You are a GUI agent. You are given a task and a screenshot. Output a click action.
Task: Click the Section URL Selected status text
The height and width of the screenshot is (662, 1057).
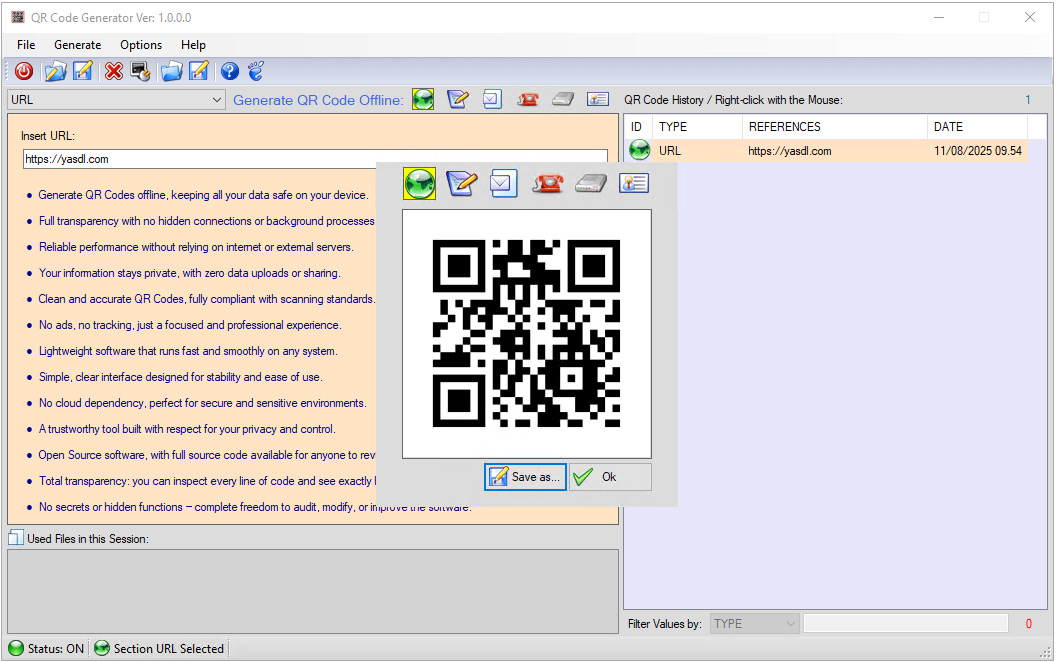[x=169, y=649]
